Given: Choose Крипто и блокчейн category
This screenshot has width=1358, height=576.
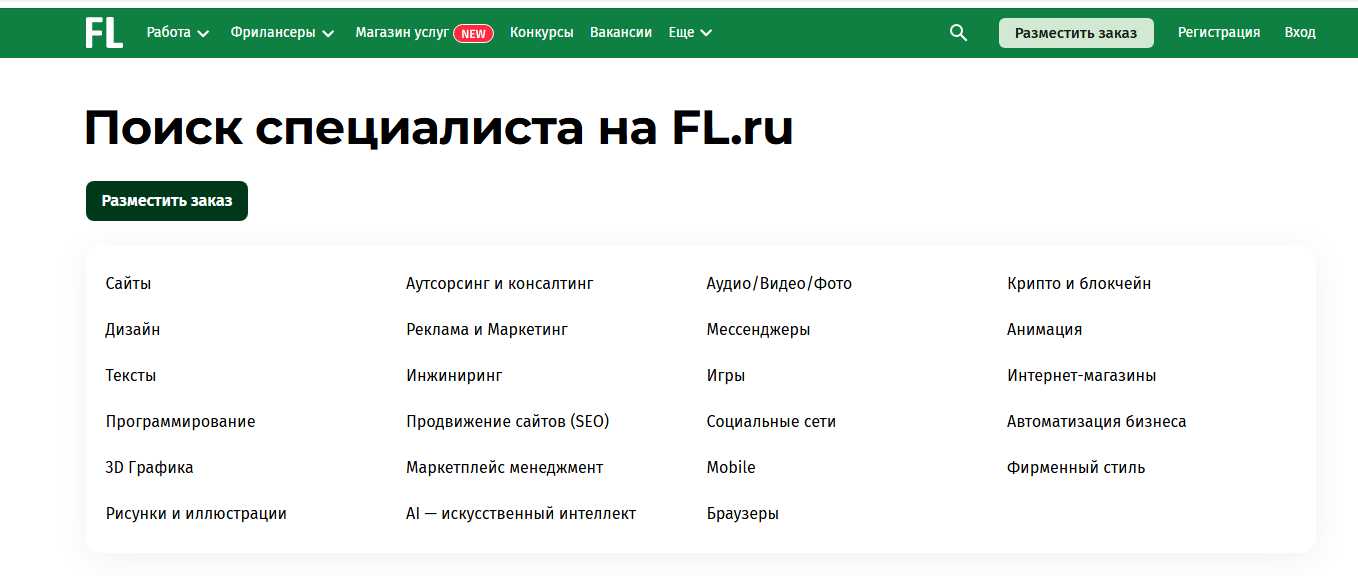Looking at the screenshot, I should (1079, 284).
